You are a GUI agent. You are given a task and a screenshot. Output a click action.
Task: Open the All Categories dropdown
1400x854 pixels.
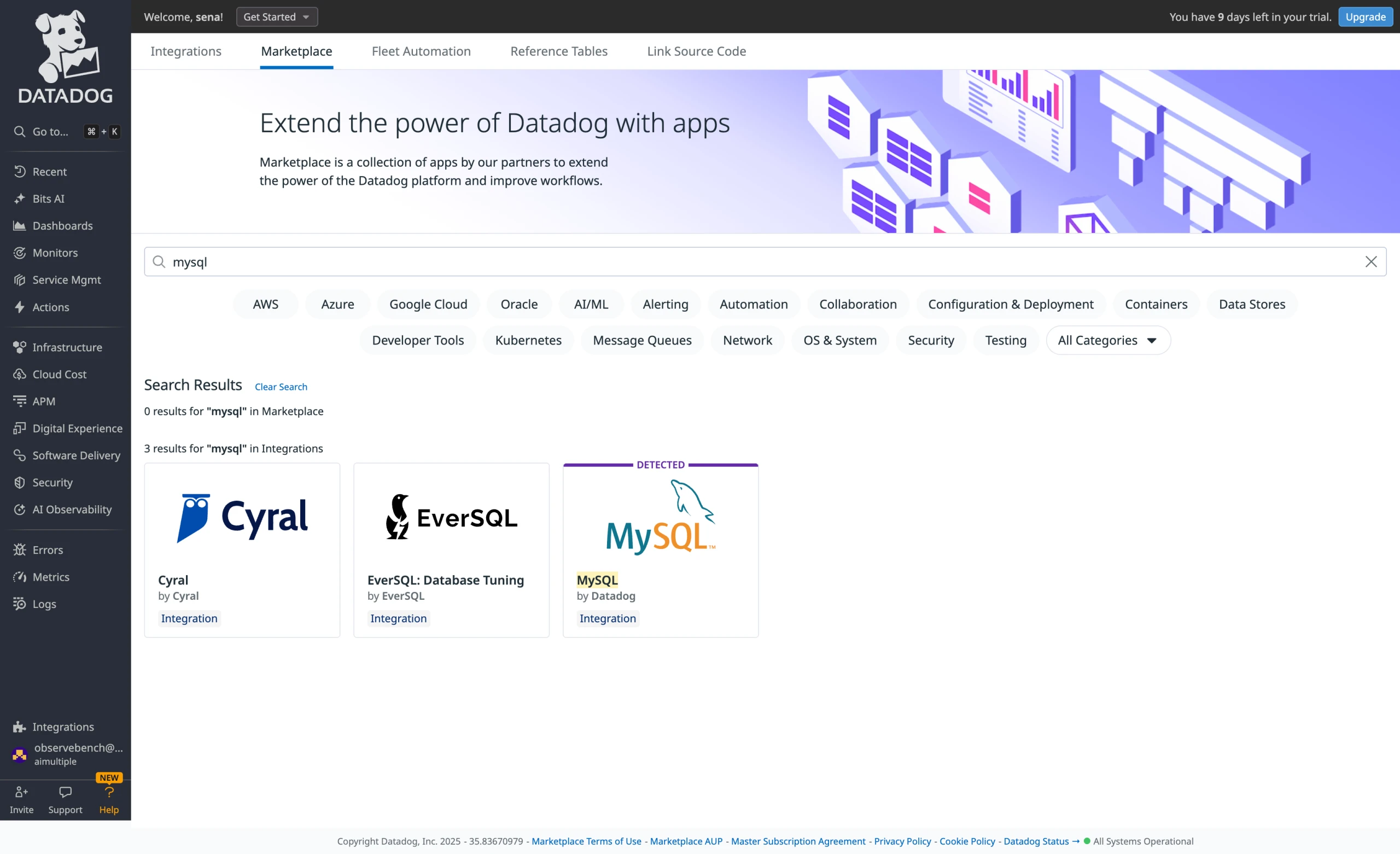[x=1108, y=340]
